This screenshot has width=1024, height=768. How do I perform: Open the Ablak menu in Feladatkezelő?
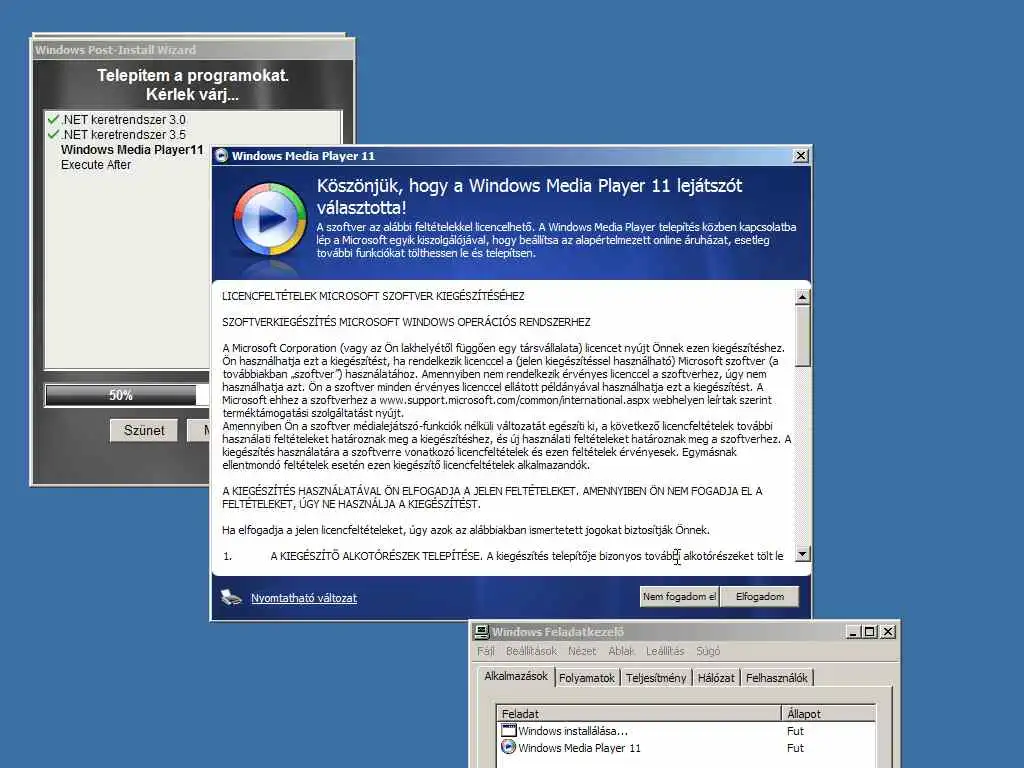pyautogui.click(x=621, y=651)
